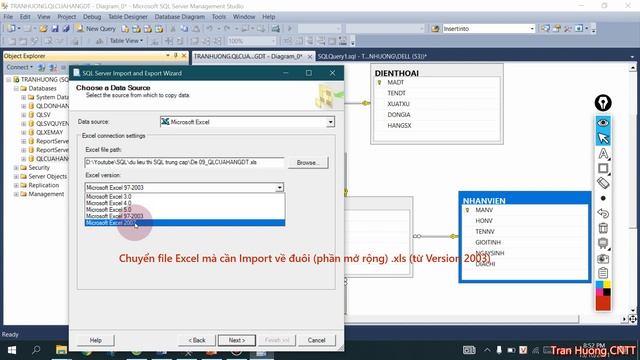Open the Database Diagram menu
Image resolution: width=640 pixels, height=360 pixels.
point(180,17)
